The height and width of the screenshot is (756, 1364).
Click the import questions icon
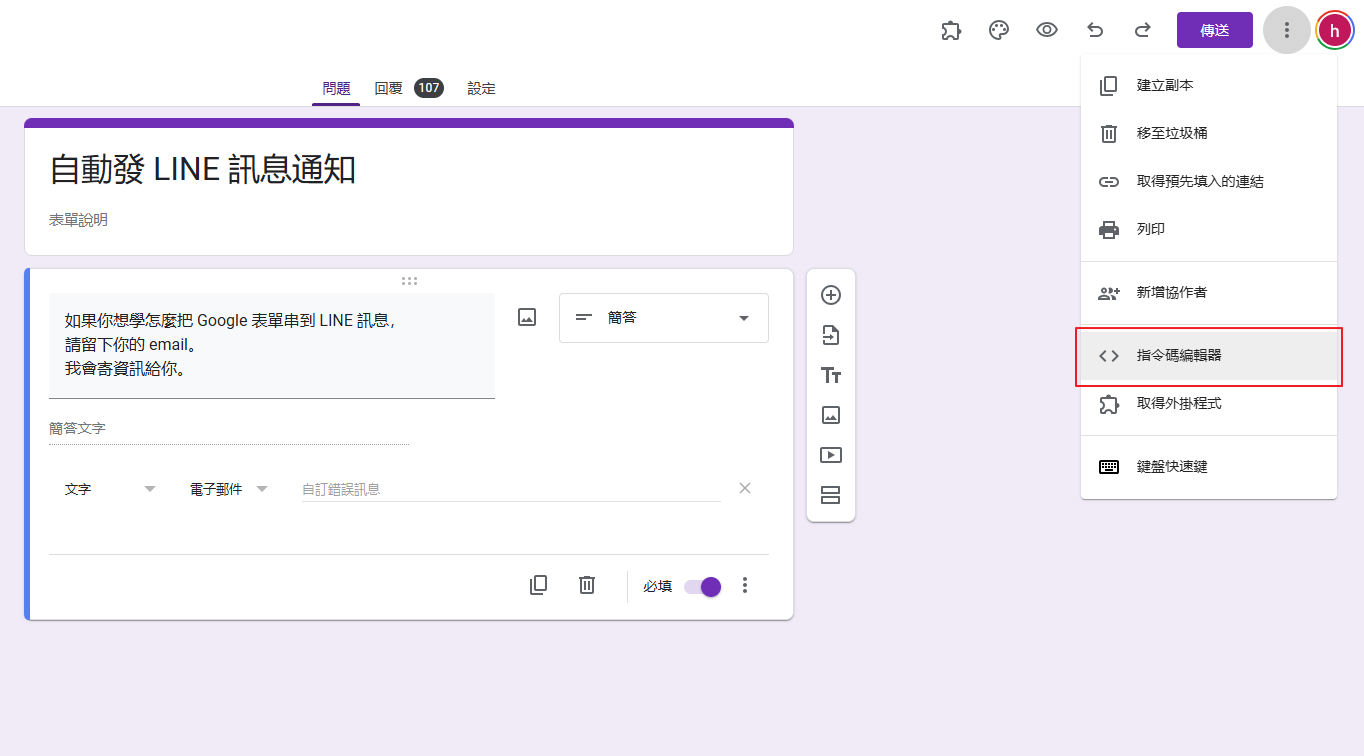831,335
